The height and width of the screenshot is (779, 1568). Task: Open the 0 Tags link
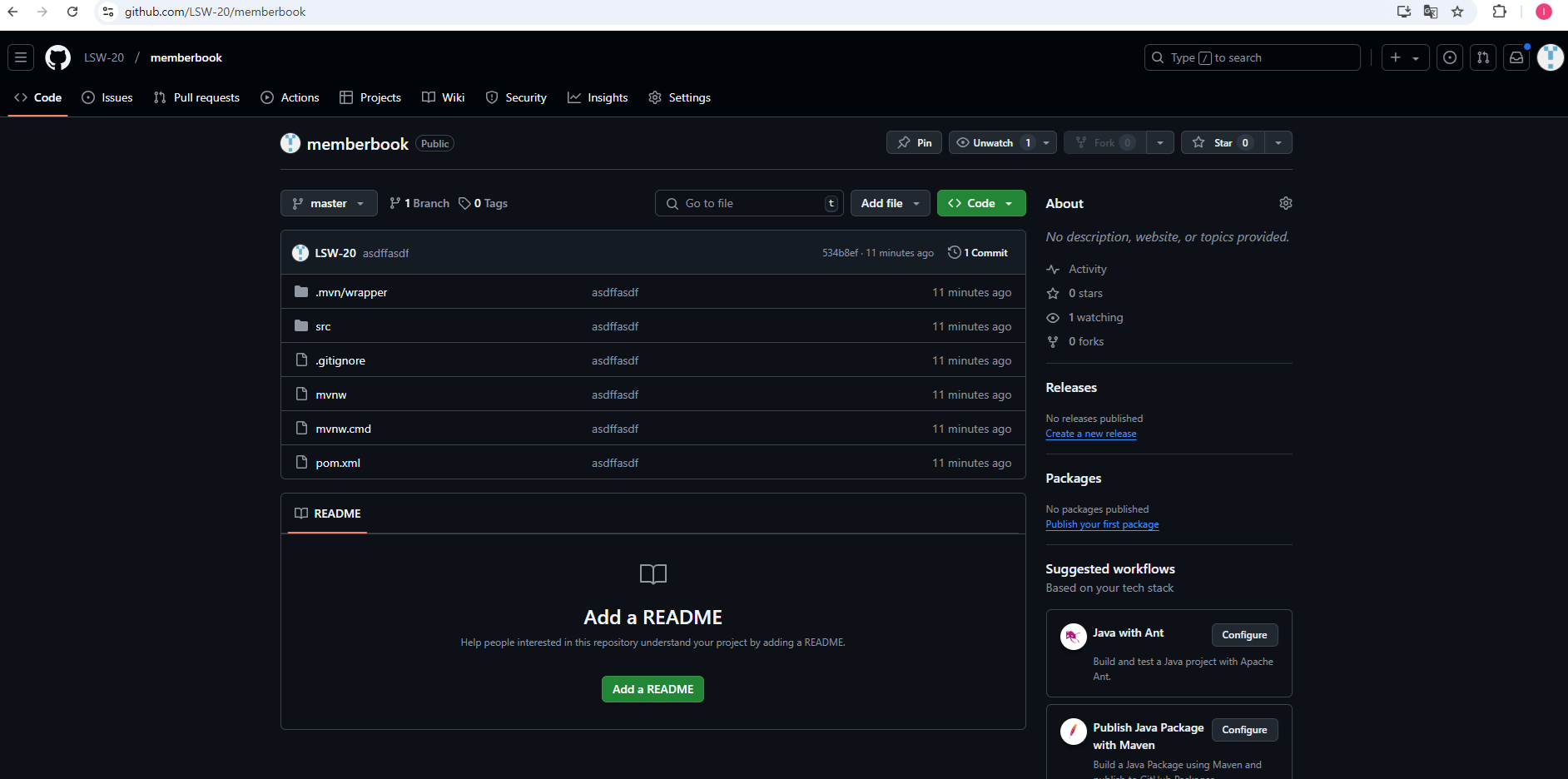pos(484,203)
